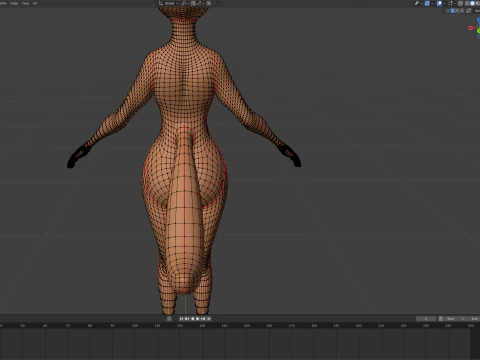This screenshot has width=480, height=360.
Task: Open the snapping options dropdown
Action: (200, 3)
